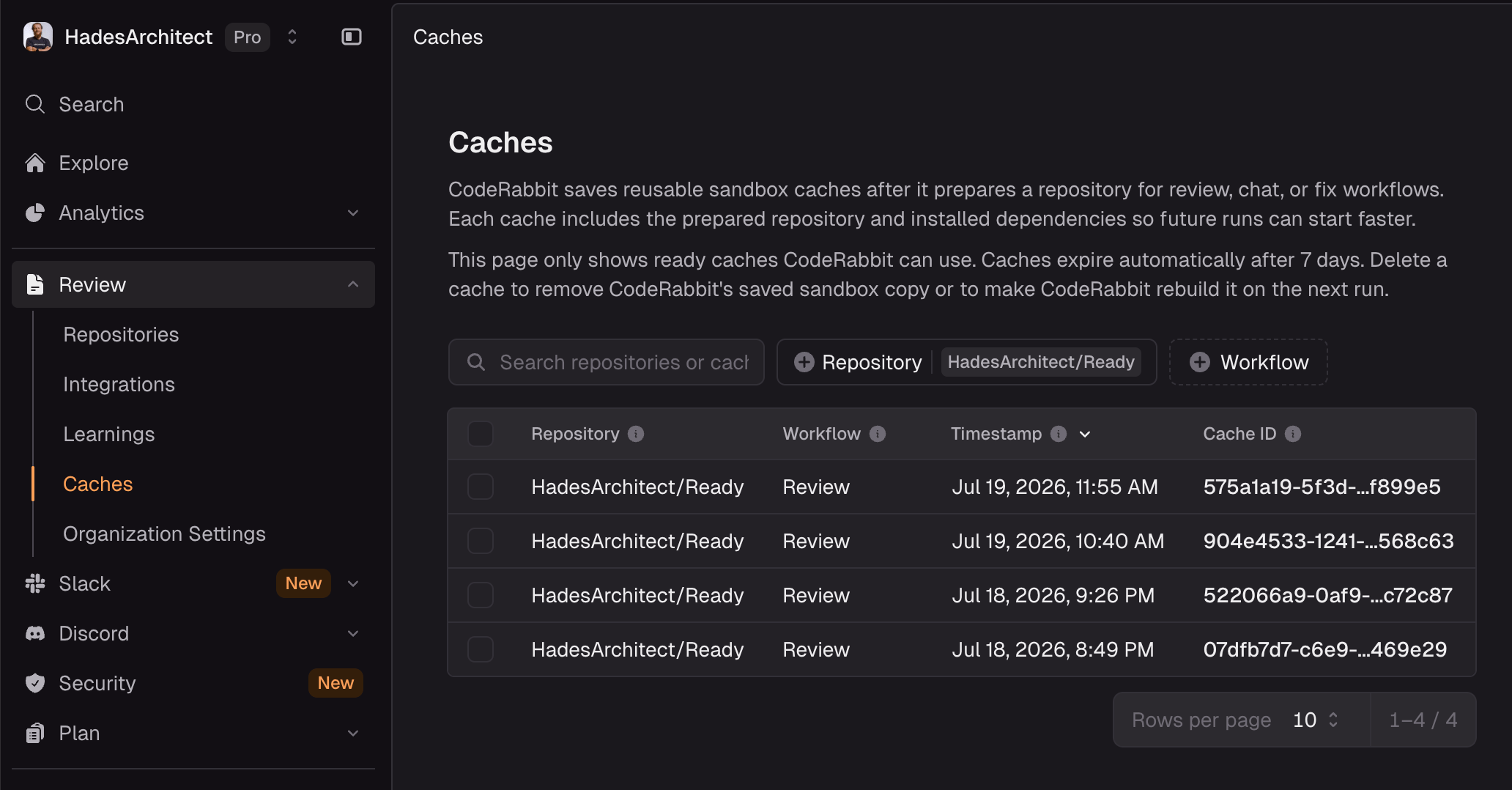The image size is (1512, 790).
Task: Focus the Search repositories or caches field
Action: 607,362
